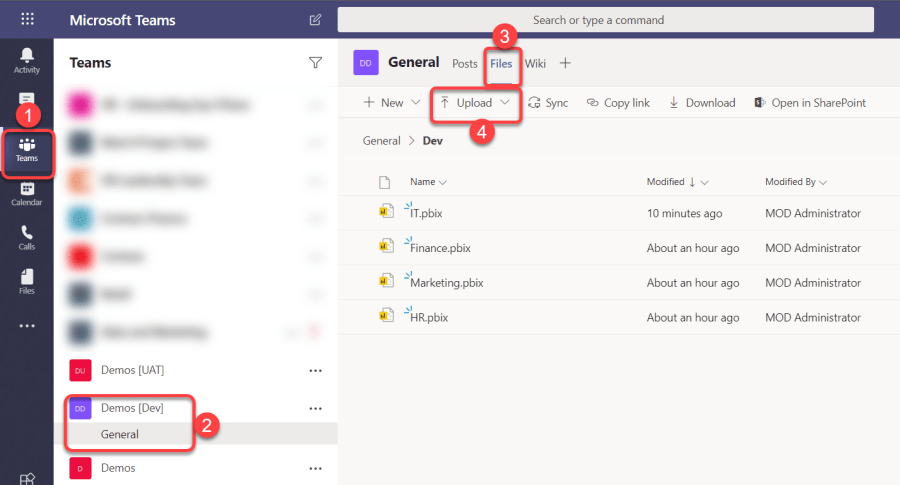The image size is (900, 485).
Task: Open the Activity bell icon
Action: pos(26,61)
